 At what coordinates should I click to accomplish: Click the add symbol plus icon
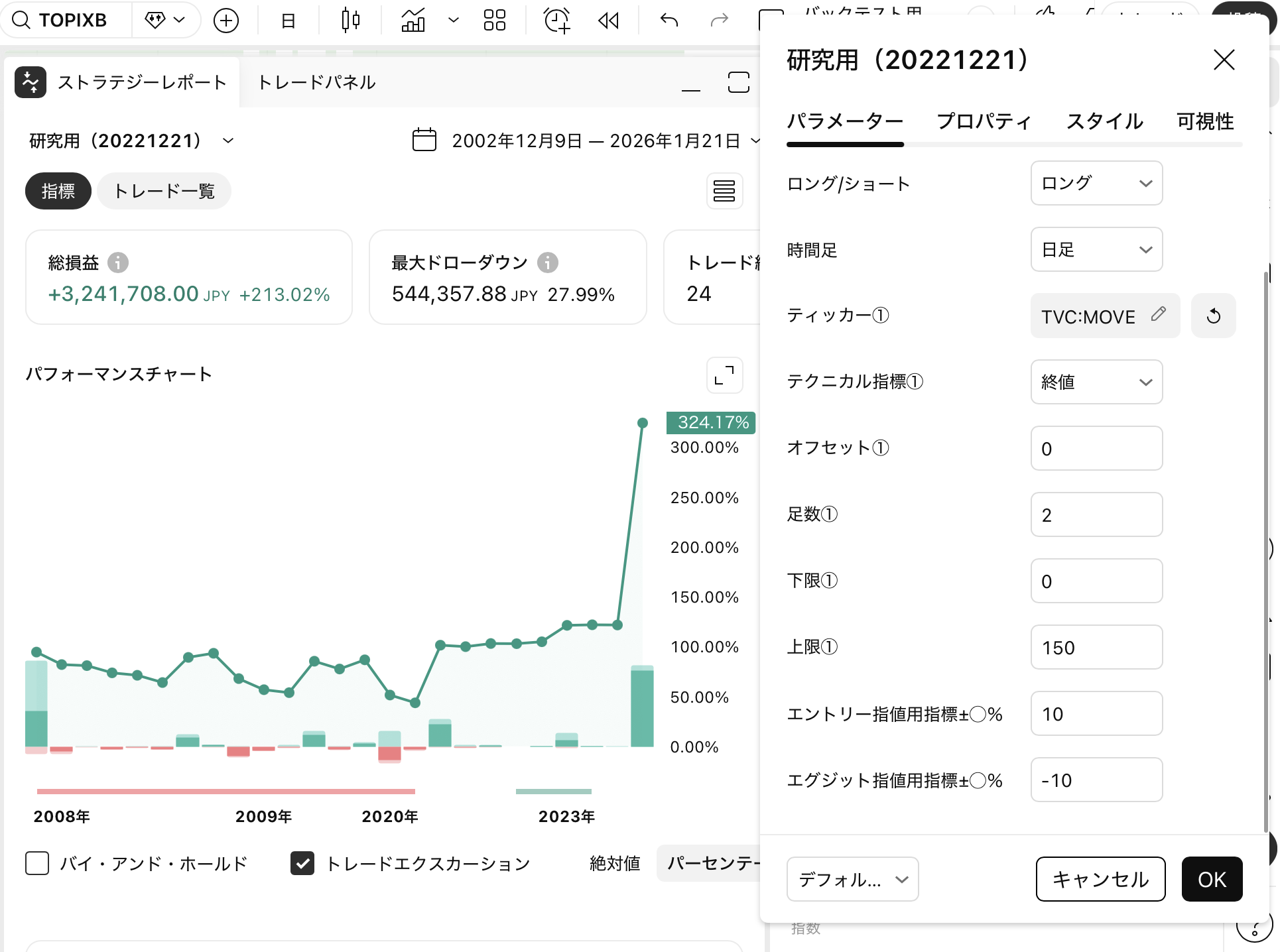point(226,21)
